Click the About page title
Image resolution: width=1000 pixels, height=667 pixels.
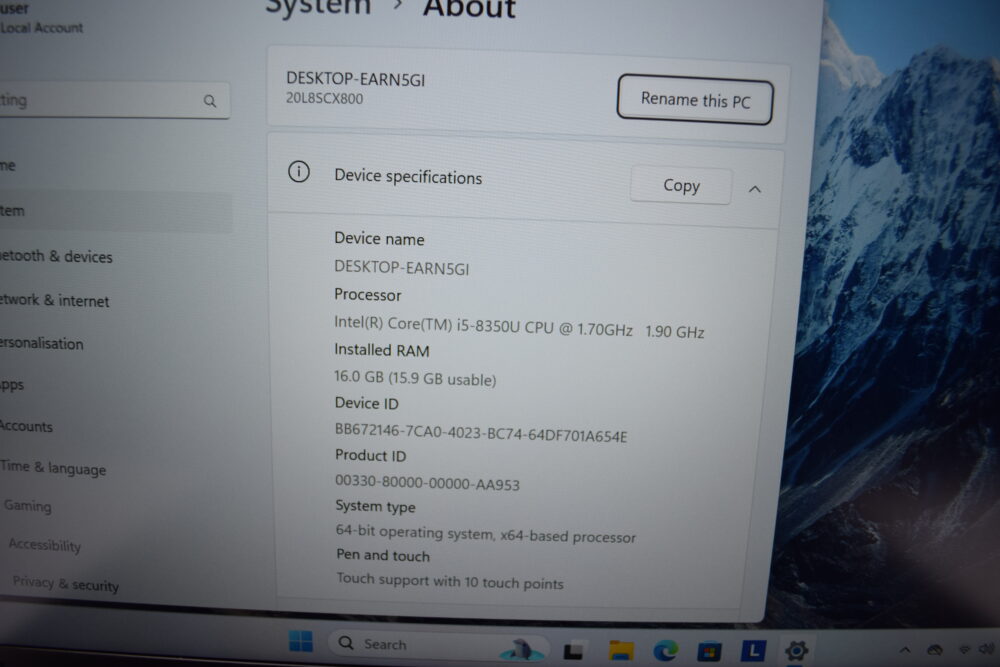click(469, 8)
